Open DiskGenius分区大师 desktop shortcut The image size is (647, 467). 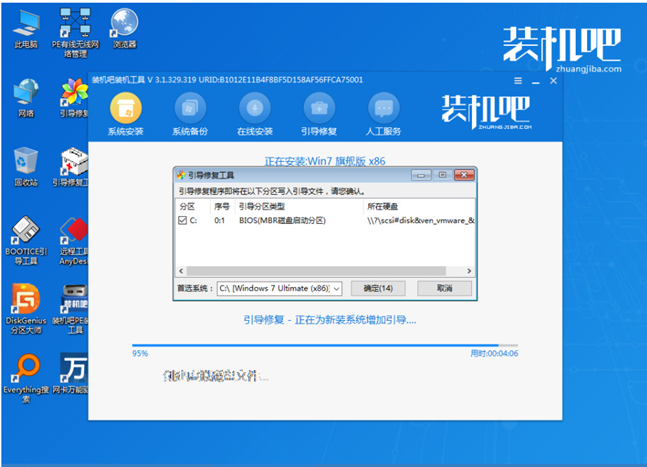tap(26, 309)
